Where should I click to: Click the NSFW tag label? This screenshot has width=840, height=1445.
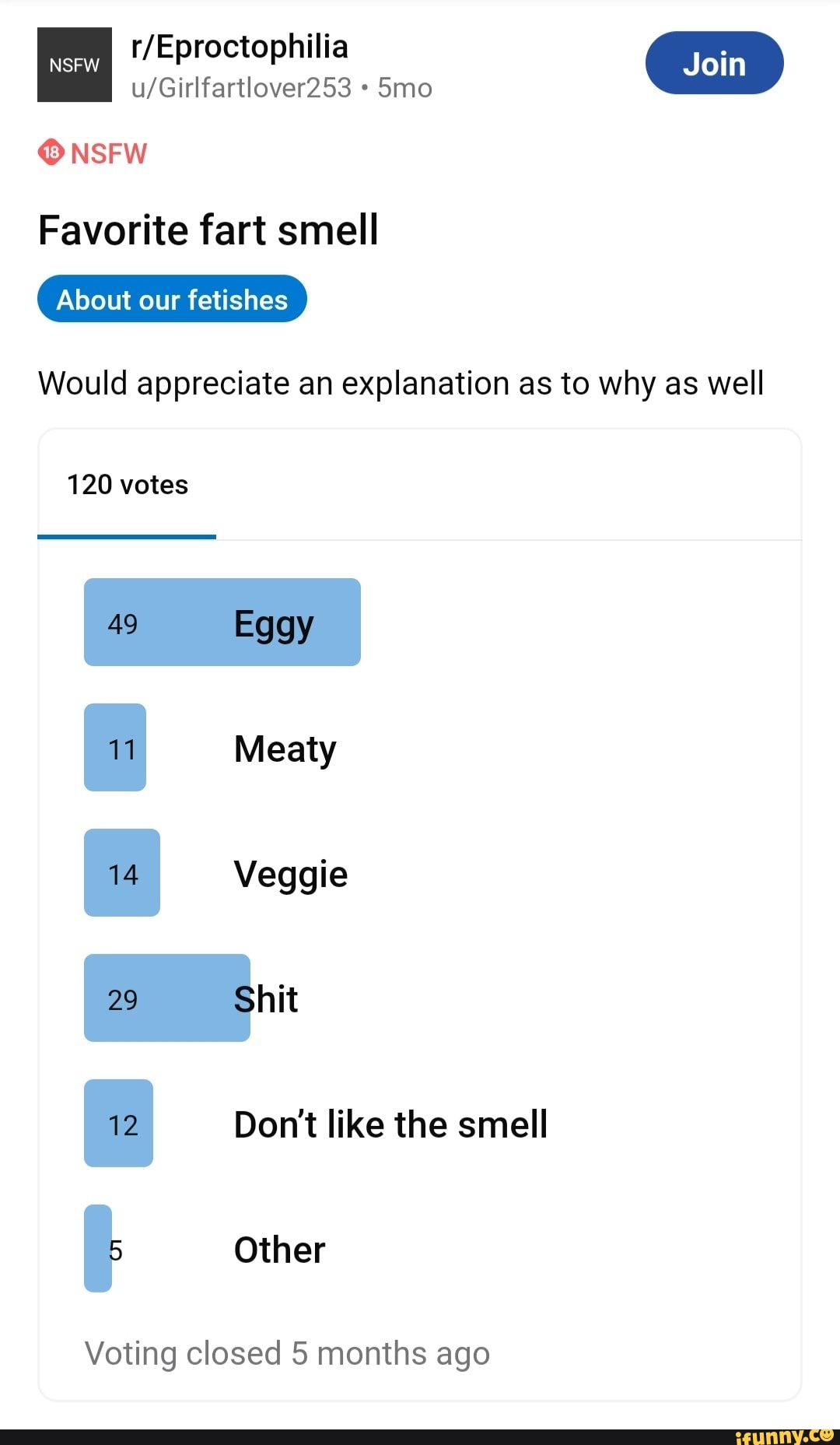(x=108, y=153)
